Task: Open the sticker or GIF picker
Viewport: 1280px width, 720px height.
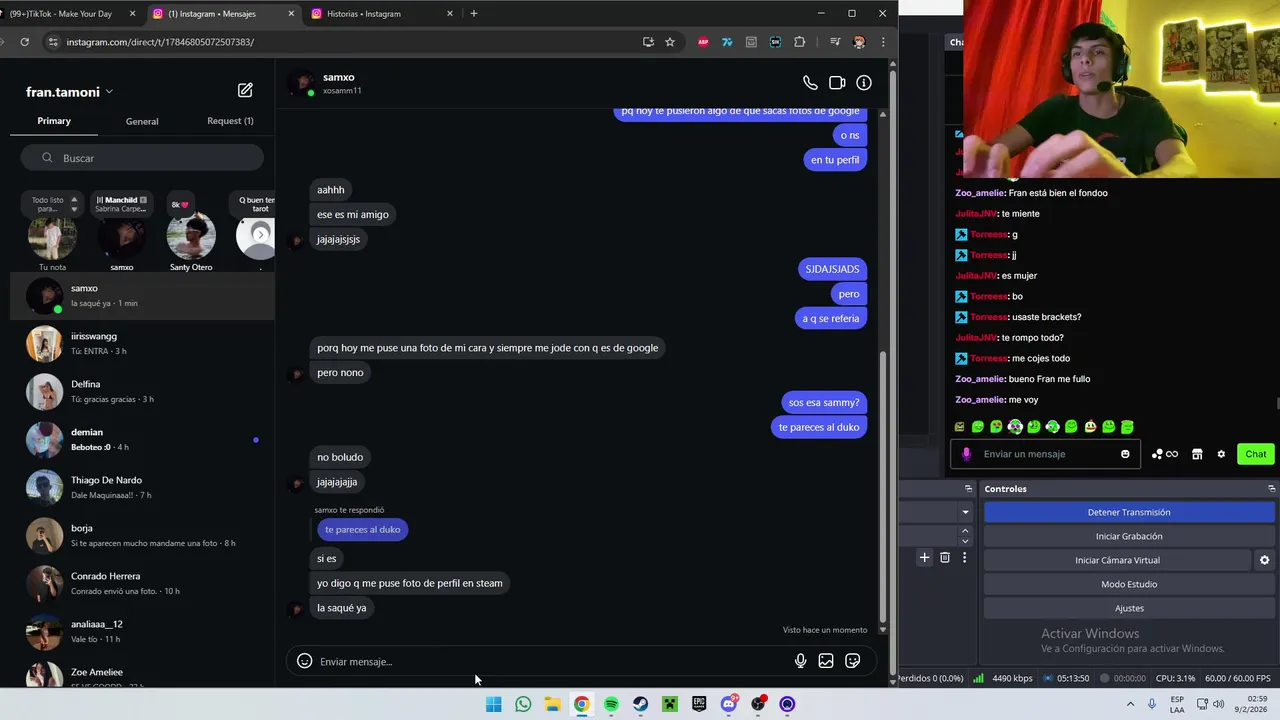Action: tap(853, 661)
